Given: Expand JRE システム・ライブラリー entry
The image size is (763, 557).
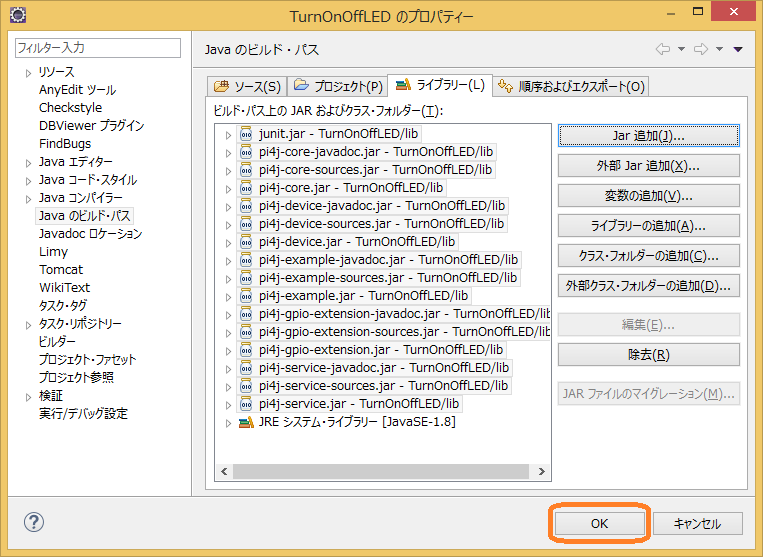Looking at the screenshot, I should (228, 422).
